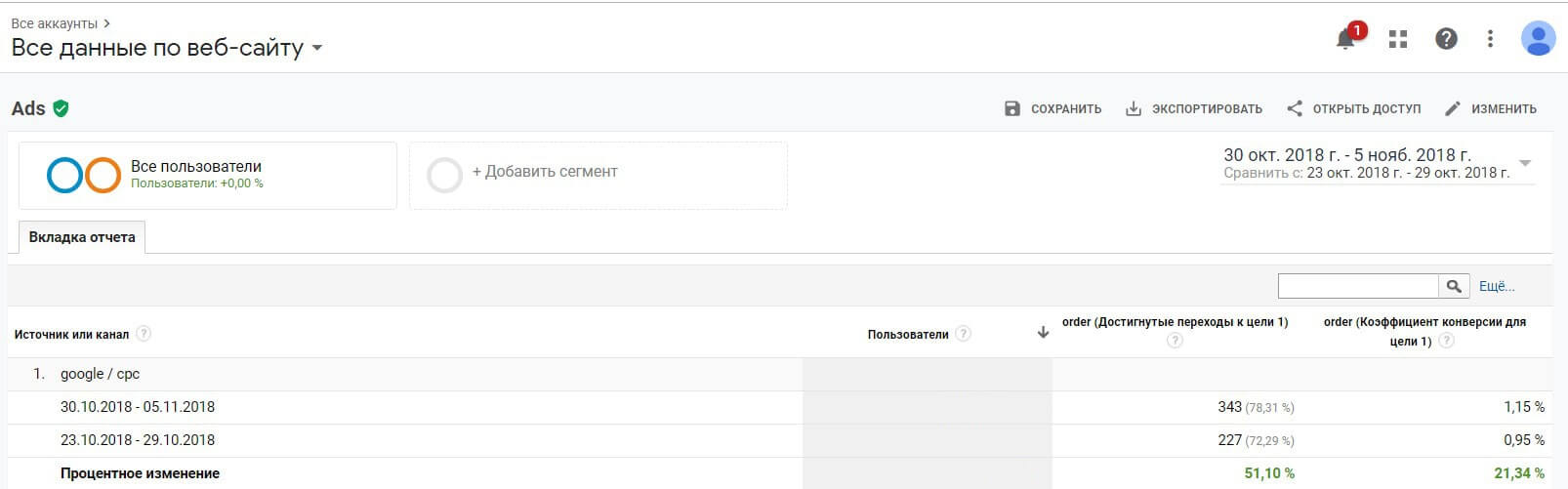Edit the report using Изменить

click(x=1490, y=109)
